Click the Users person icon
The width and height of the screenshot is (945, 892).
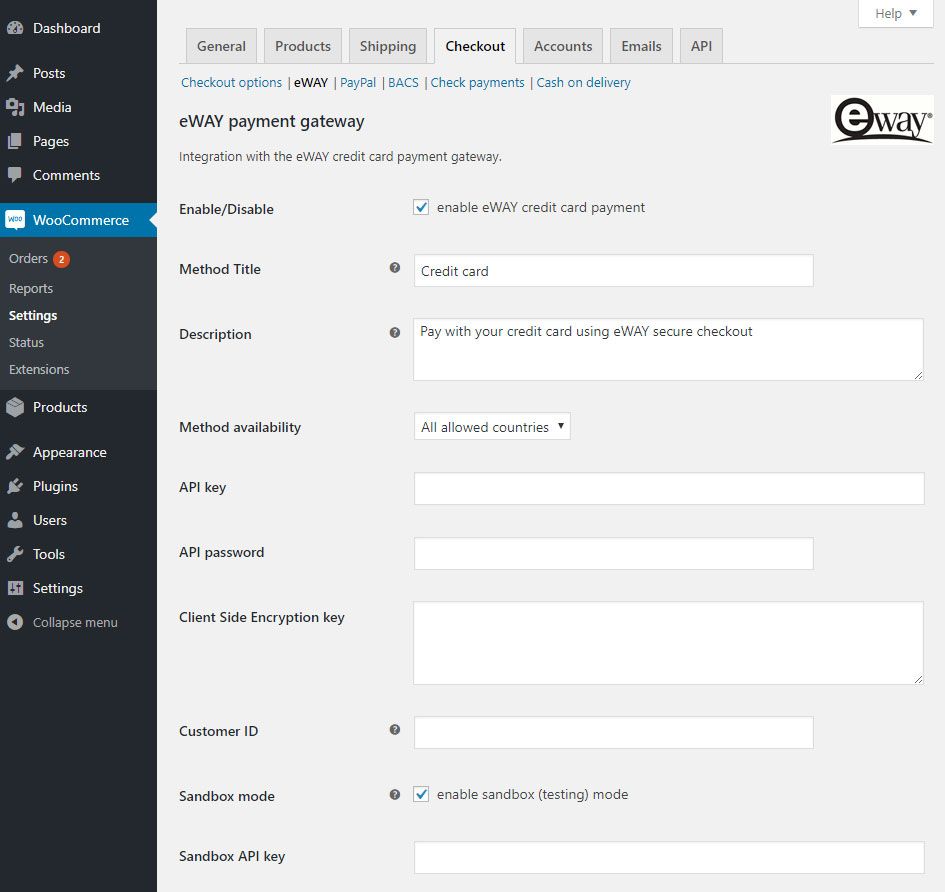15,520
